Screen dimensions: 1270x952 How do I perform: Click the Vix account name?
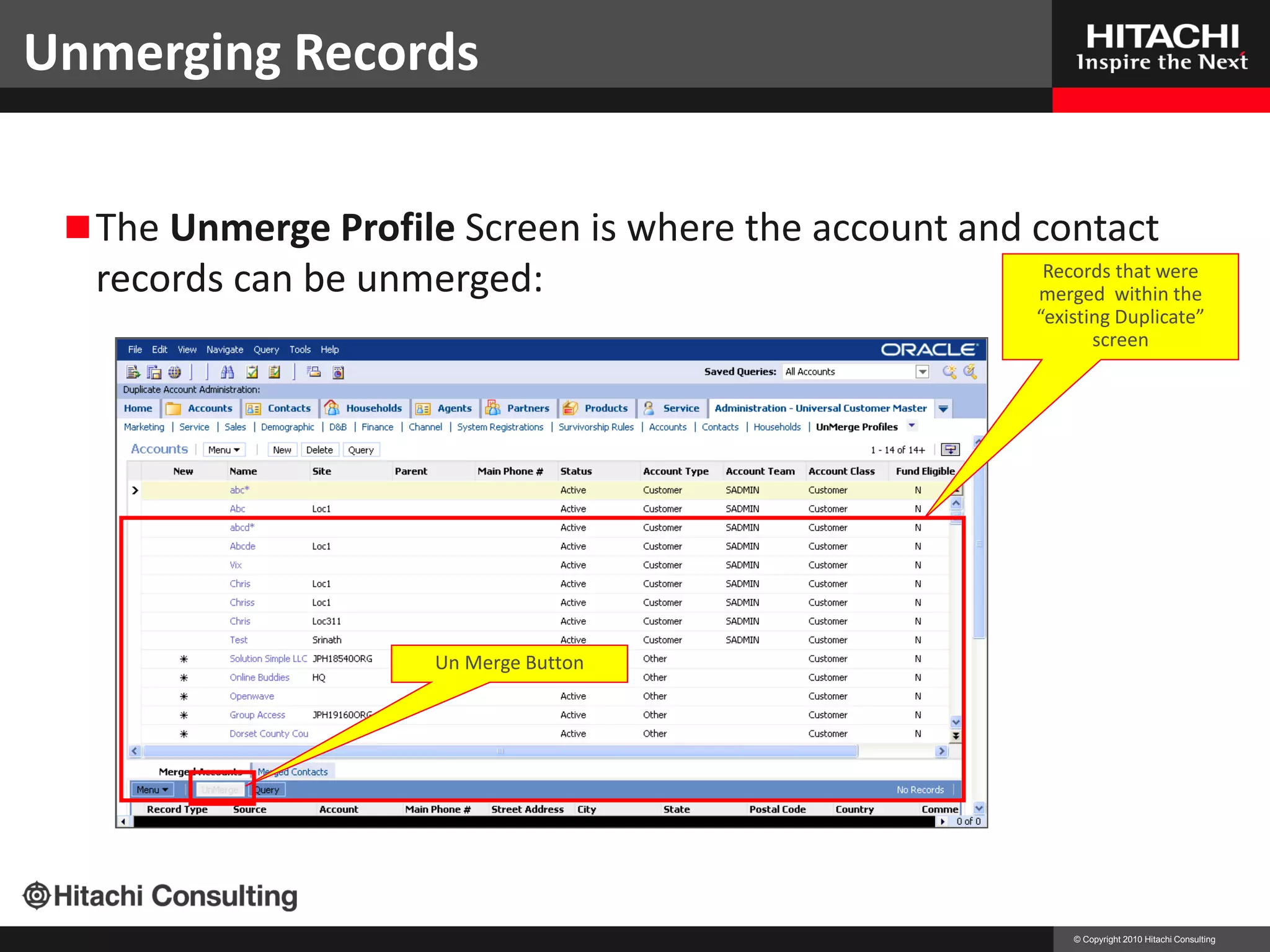[x=236, y=565]
